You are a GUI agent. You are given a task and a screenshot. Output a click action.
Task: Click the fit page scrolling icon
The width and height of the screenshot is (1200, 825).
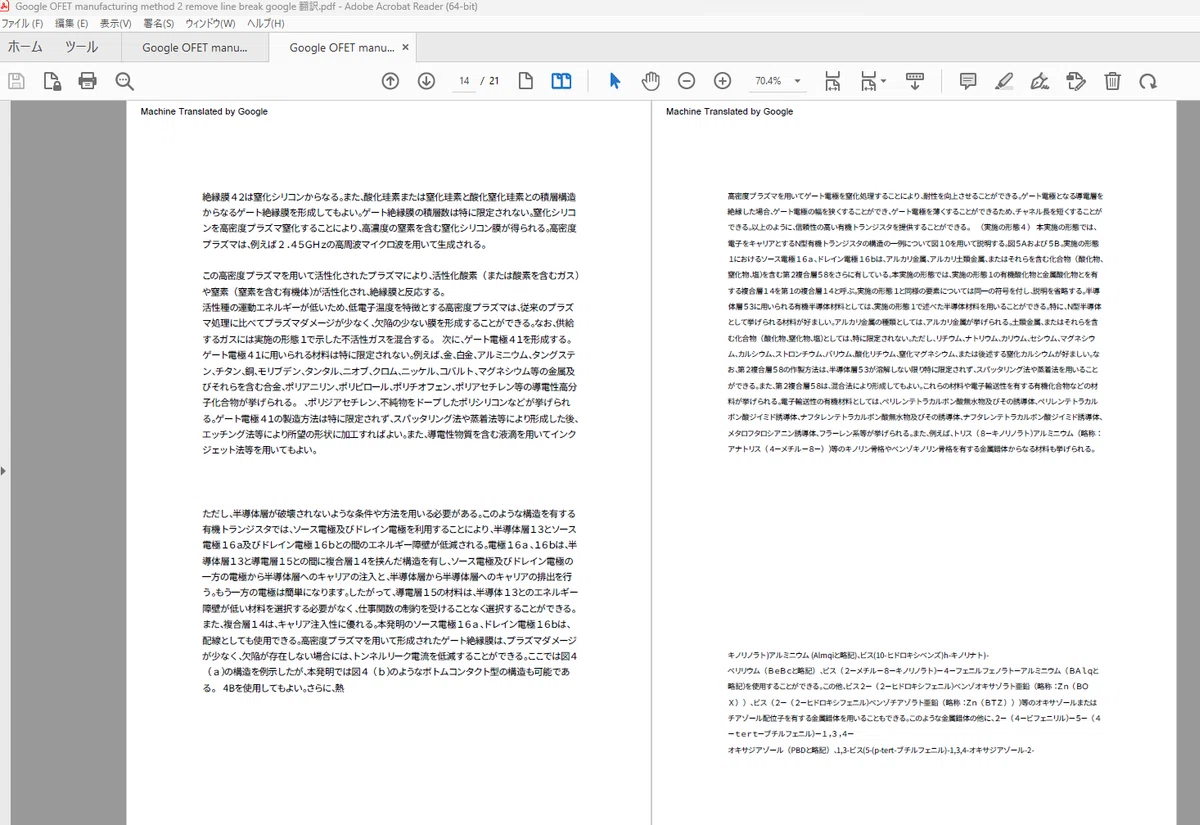(x=832, y=81)
